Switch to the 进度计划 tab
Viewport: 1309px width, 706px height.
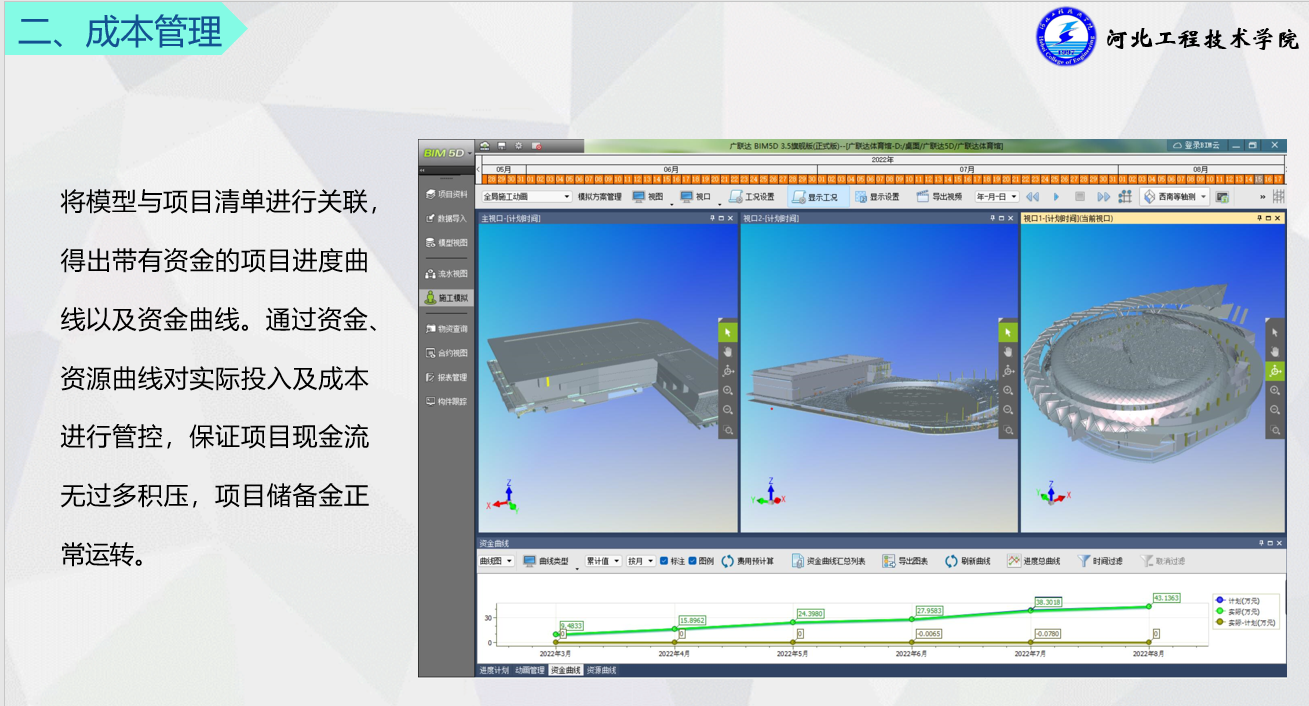click(494, 668)
